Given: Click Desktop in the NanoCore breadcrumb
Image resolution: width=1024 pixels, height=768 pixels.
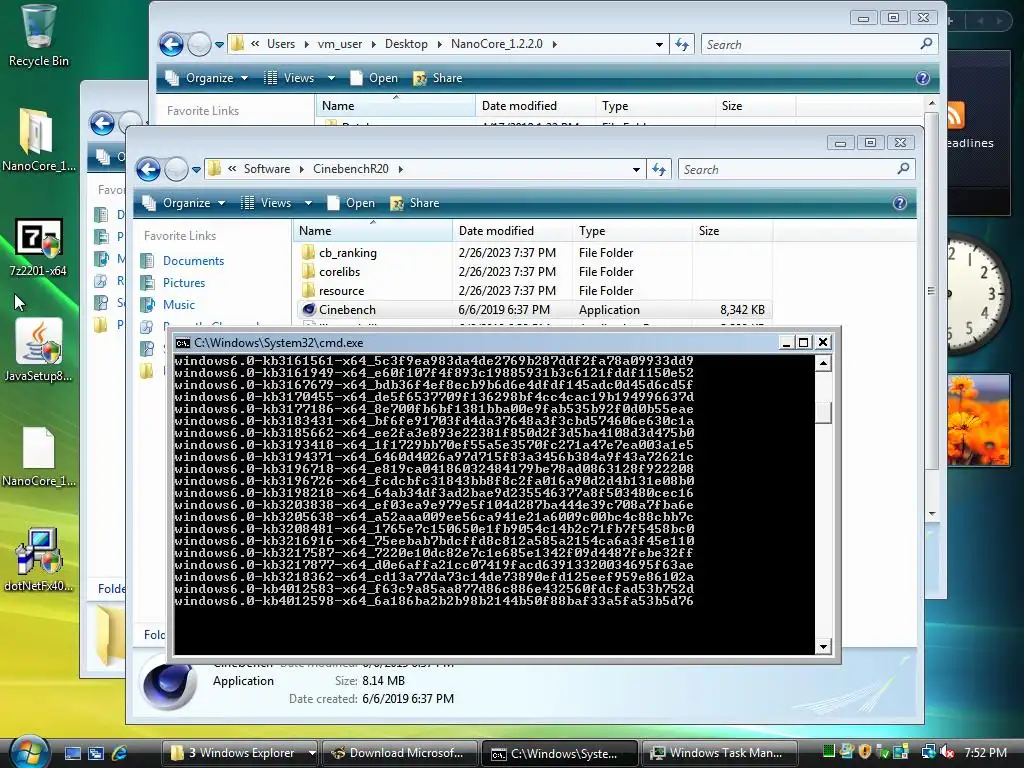Looking at the screenshot, I should pos(406,44).
